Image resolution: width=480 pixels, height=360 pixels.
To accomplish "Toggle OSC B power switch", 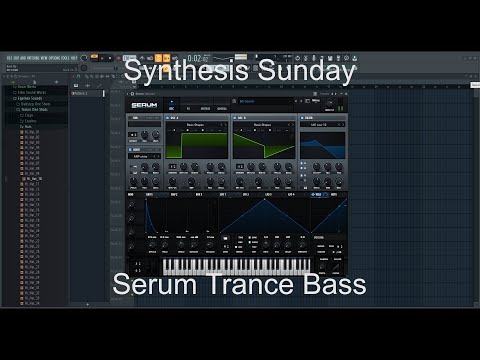I will tap(235, 118).
